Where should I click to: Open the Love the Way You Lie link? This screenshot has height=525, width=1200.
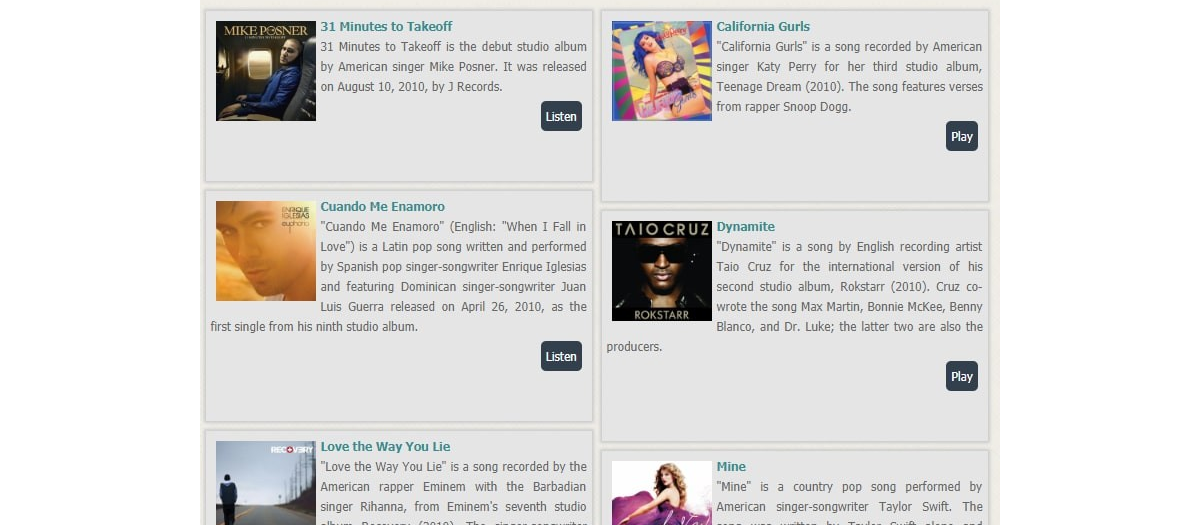coord(385,447)
